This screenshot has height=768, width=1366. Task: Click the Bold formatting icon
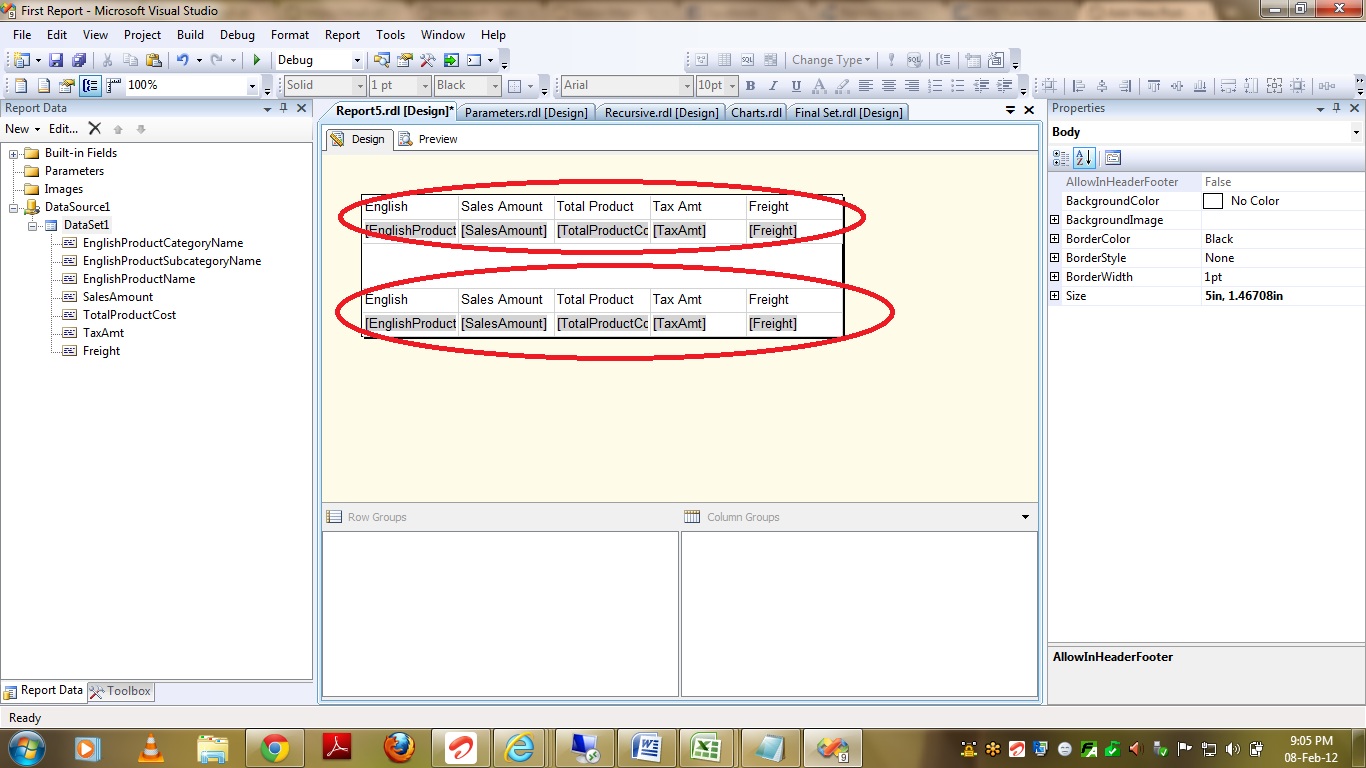coord(750,86)
